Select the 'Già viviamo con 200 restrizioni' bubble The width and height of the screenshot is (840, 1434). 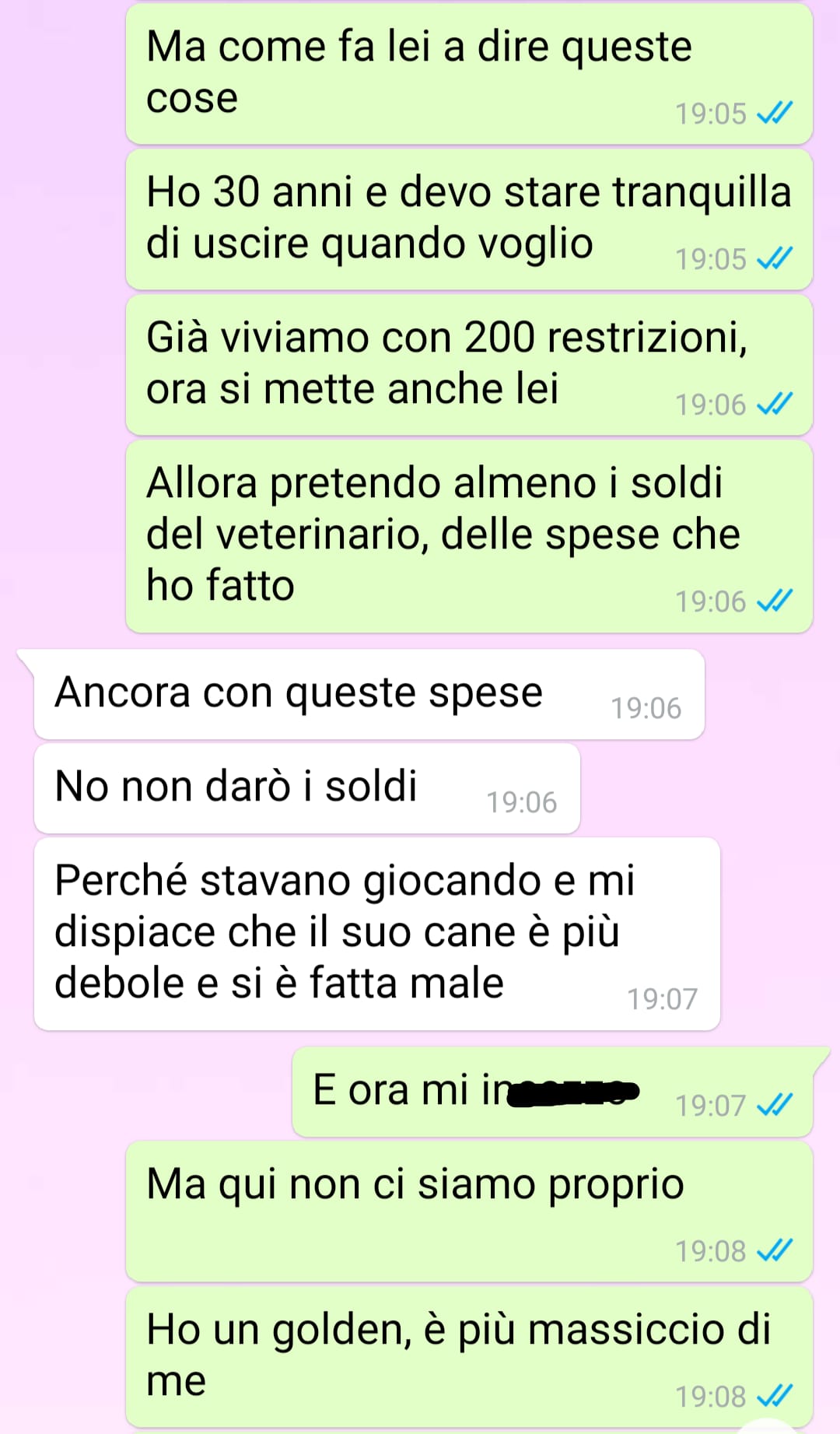469,365
